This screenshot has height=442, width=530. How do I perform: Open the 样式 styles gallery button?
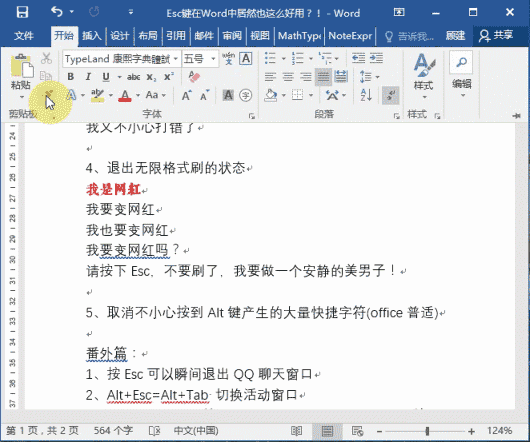424,77
